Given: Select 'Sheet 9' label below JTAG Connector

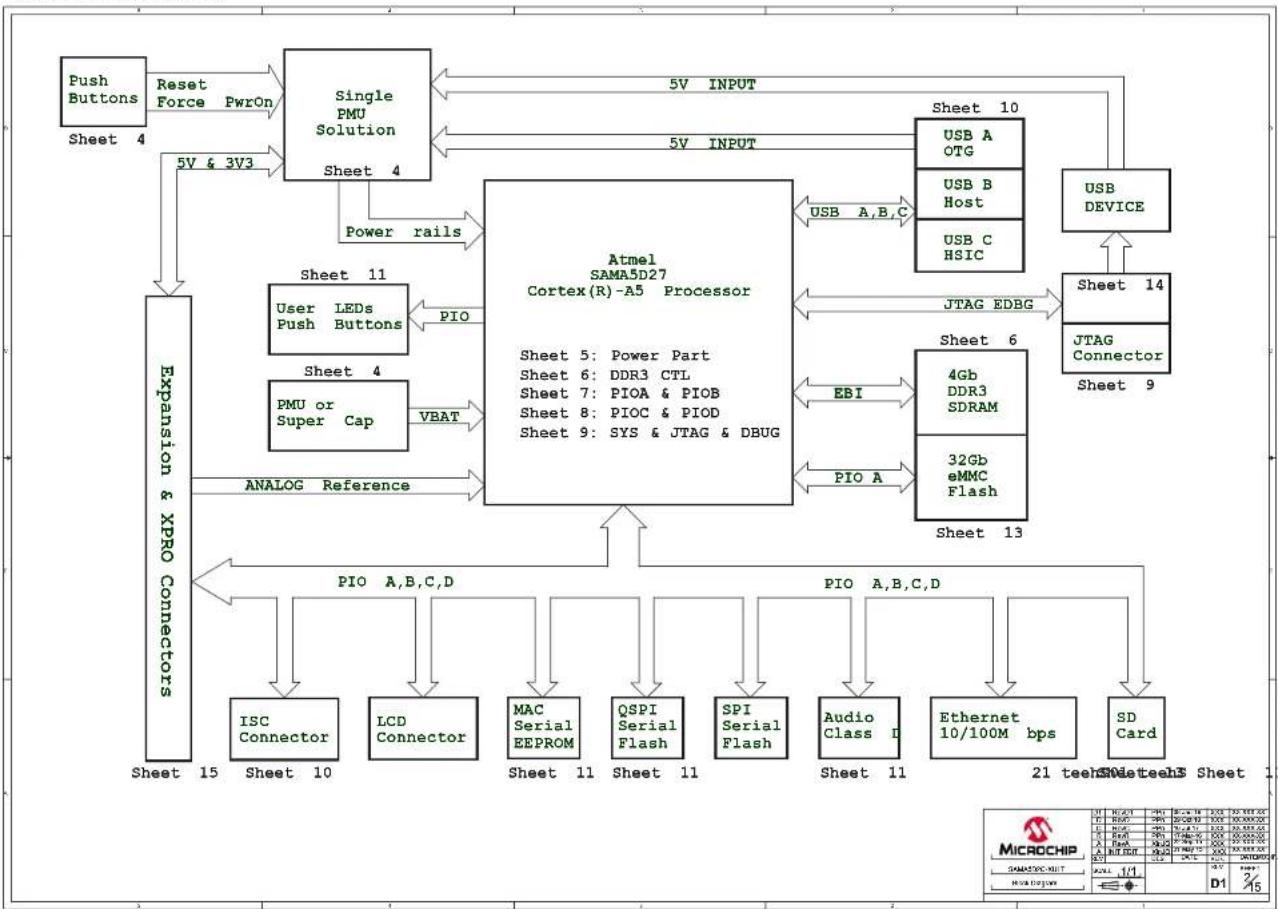Looking at the screenshot, I should pos(1114,385).
